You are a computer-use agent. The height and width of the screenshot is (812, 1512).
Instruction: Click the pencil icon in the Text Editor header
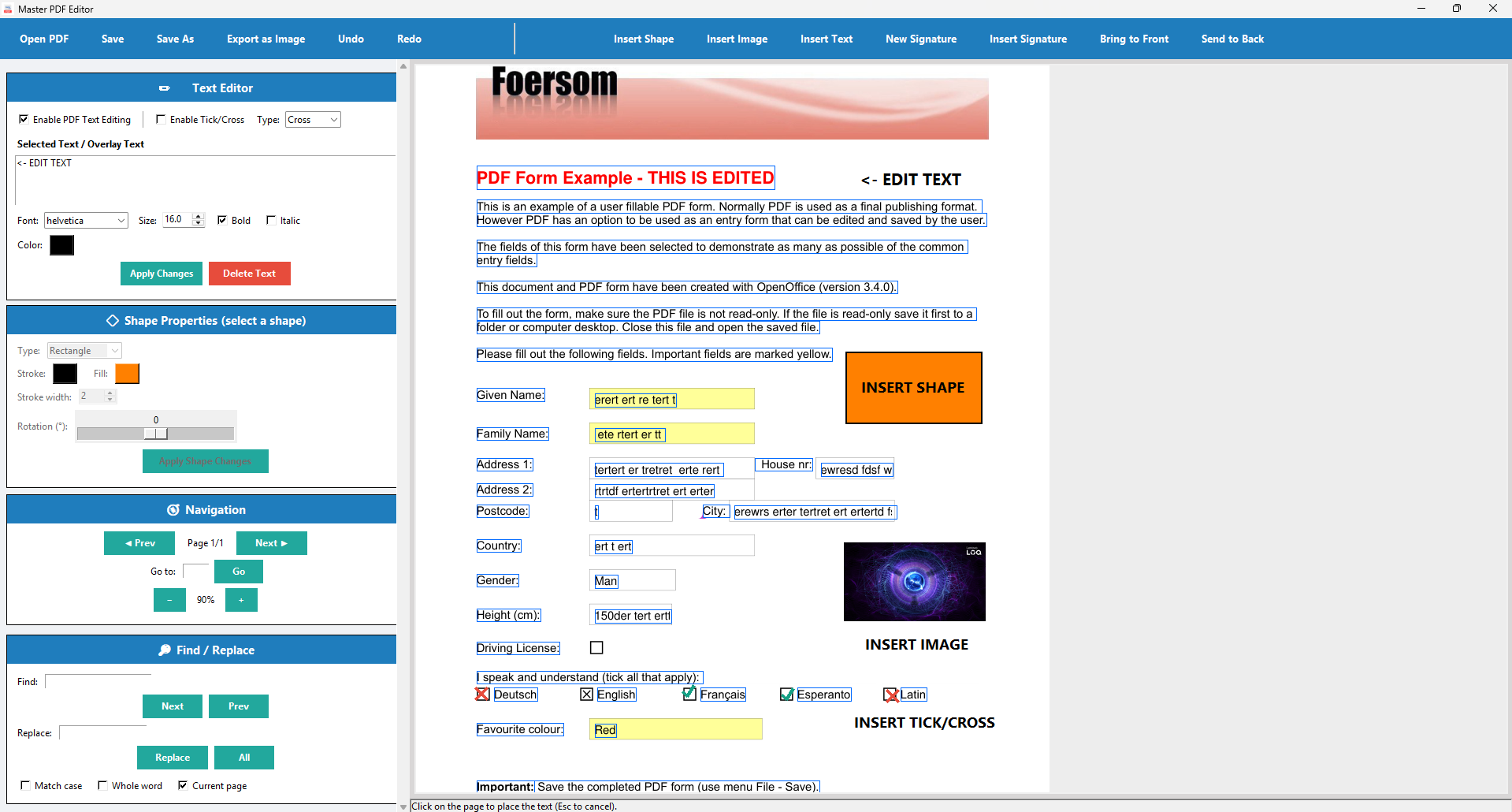click(x=165, y=88)
